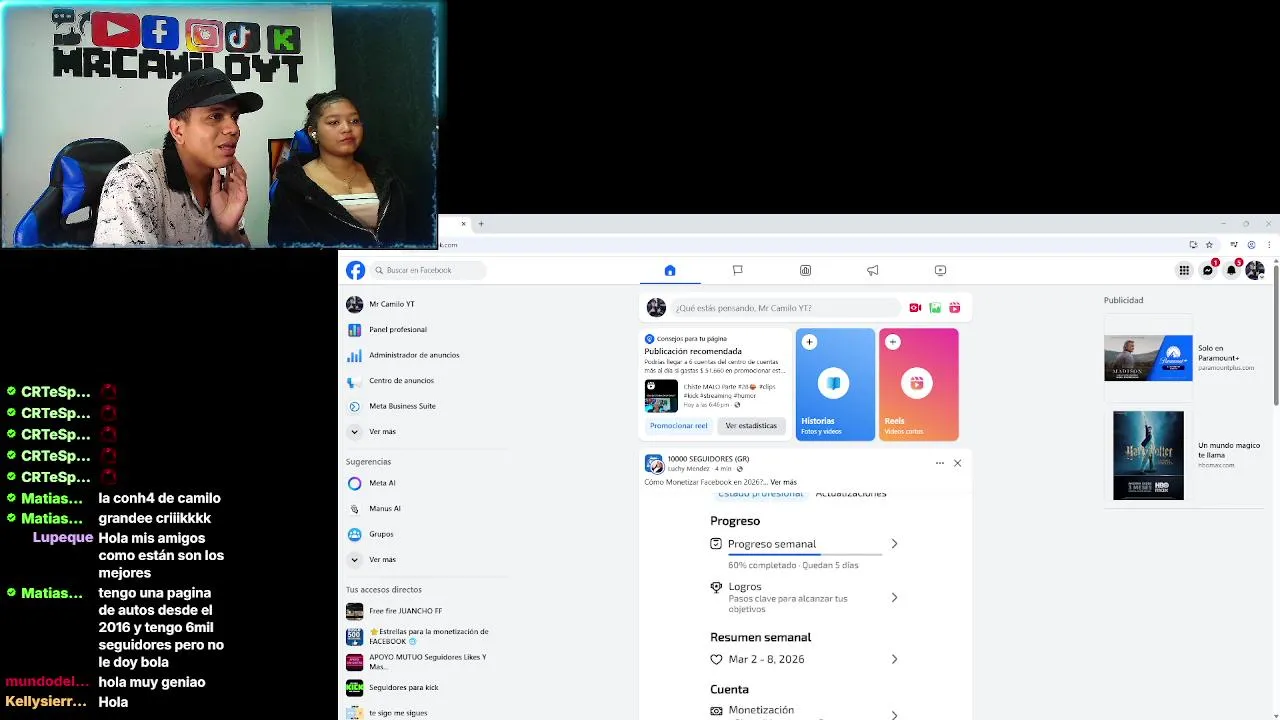Open the Home feed tab icon
Viewport: 1280px width, 720px height.
pyautogui.click(x=670, y=270)
